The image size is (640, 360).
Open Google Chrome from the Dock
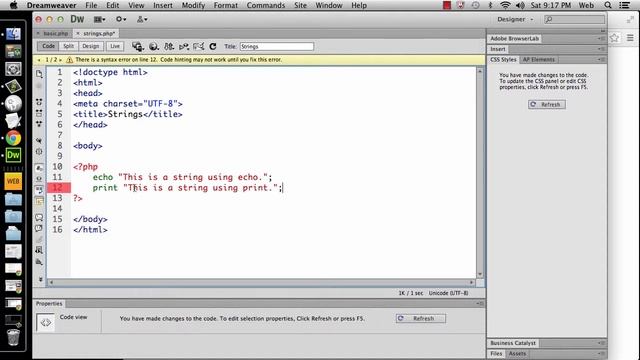click(13, 138)
